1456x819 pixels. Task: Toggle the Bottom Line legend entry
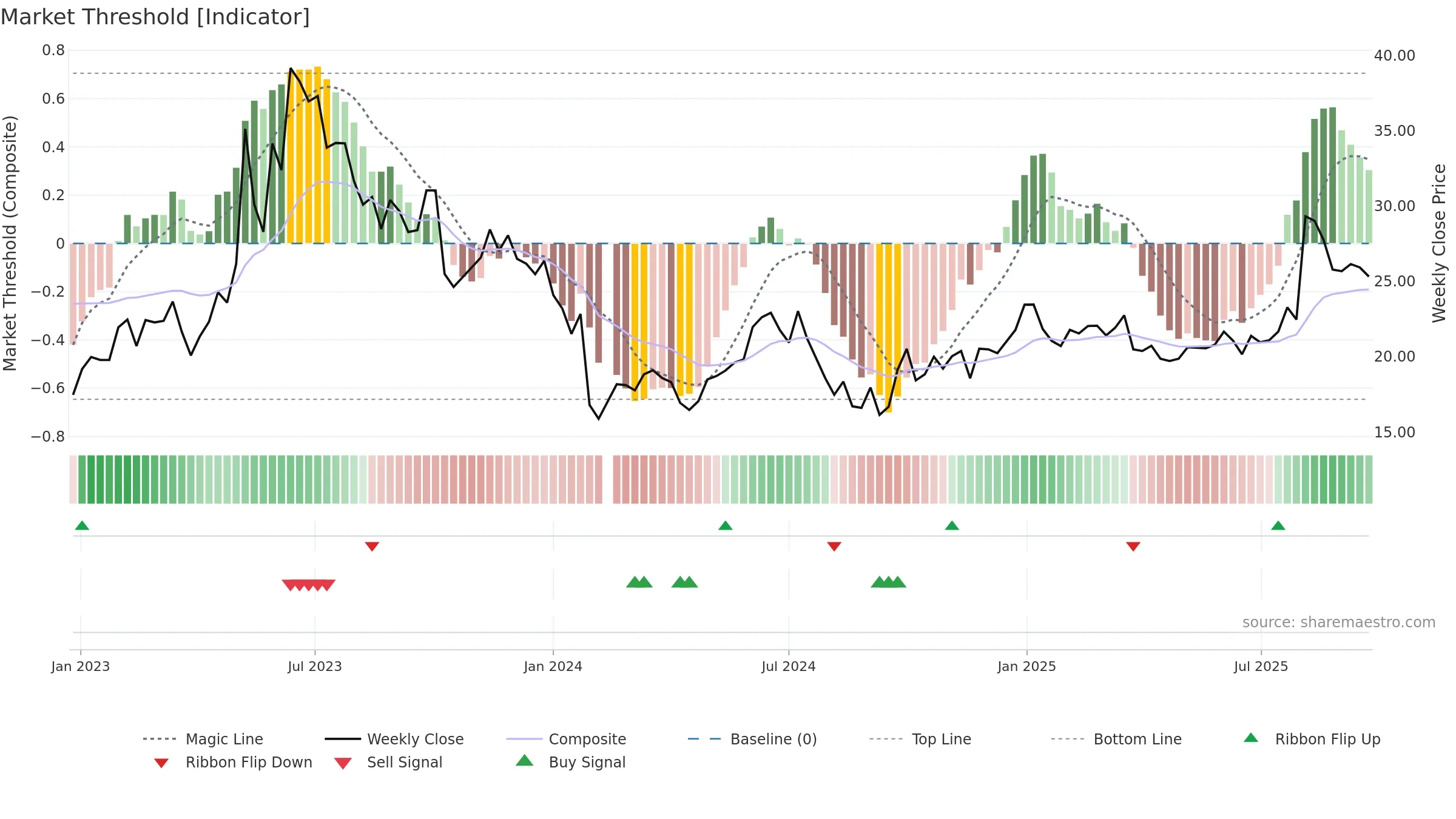click(1116, 739)
